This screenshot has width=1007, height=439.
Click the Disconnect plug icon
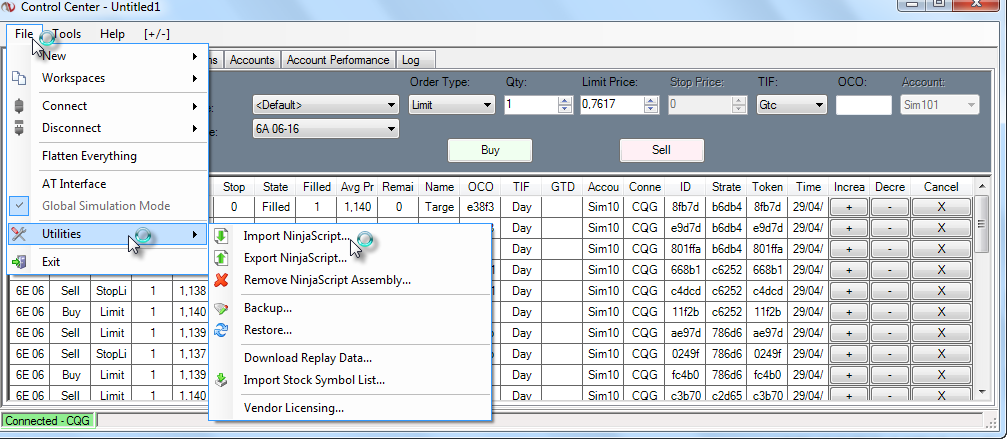pyautogui.click(x=19, y=128)
